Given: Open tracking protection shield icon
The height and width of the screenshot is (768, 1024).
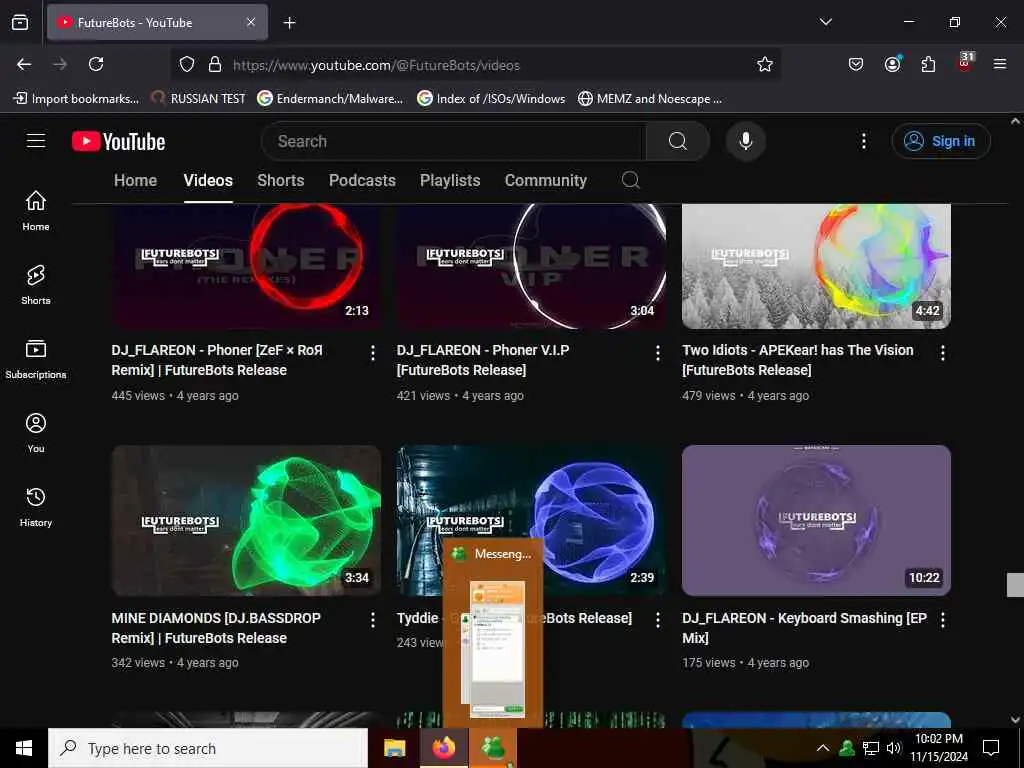Looking at the screenshot, I should (187, 64).
